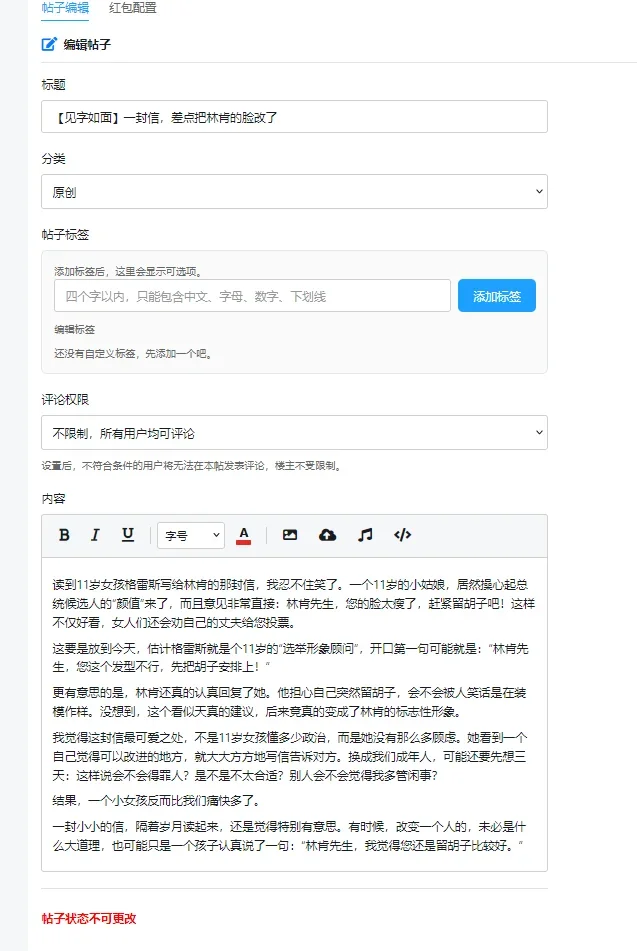This screenshot has height=951, width=637.
Task: Open the 分类 category dropdown
Action: [294, 192]
